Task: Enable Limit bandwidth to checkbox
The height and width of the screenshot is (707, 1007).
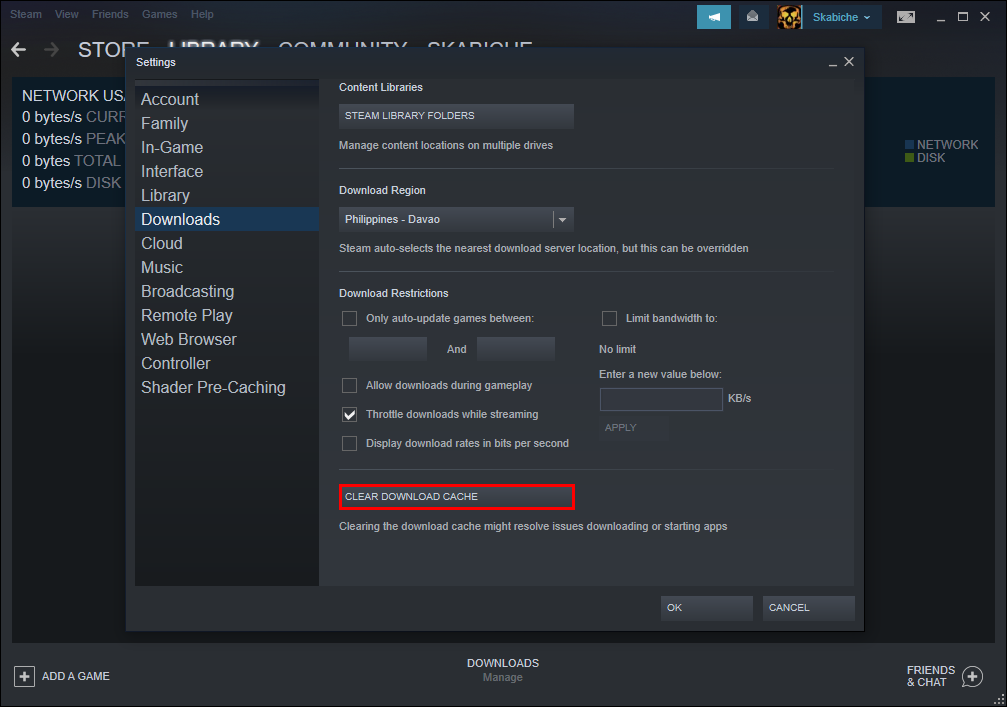Action: pos(609,319)
